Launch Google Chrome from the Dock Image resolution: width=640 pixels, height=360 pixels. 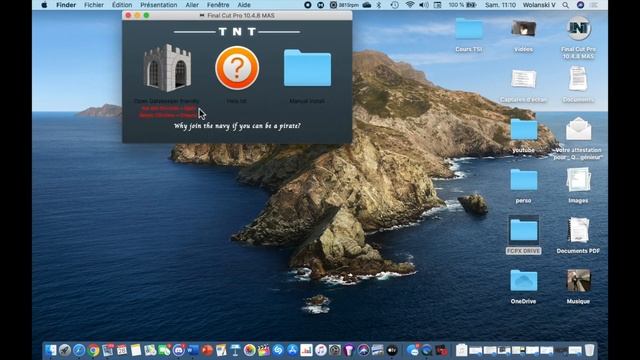click(x=93, y=350)
